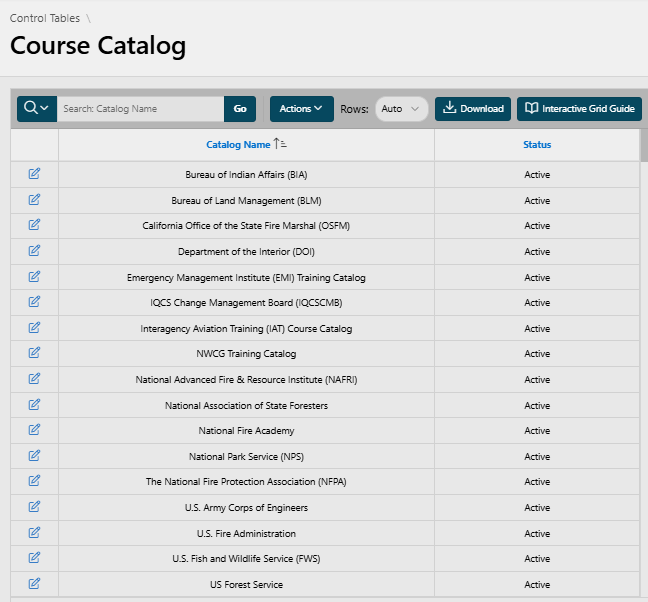
Task: Open the Interactive Grid Guide
Action: coord(579,109)
